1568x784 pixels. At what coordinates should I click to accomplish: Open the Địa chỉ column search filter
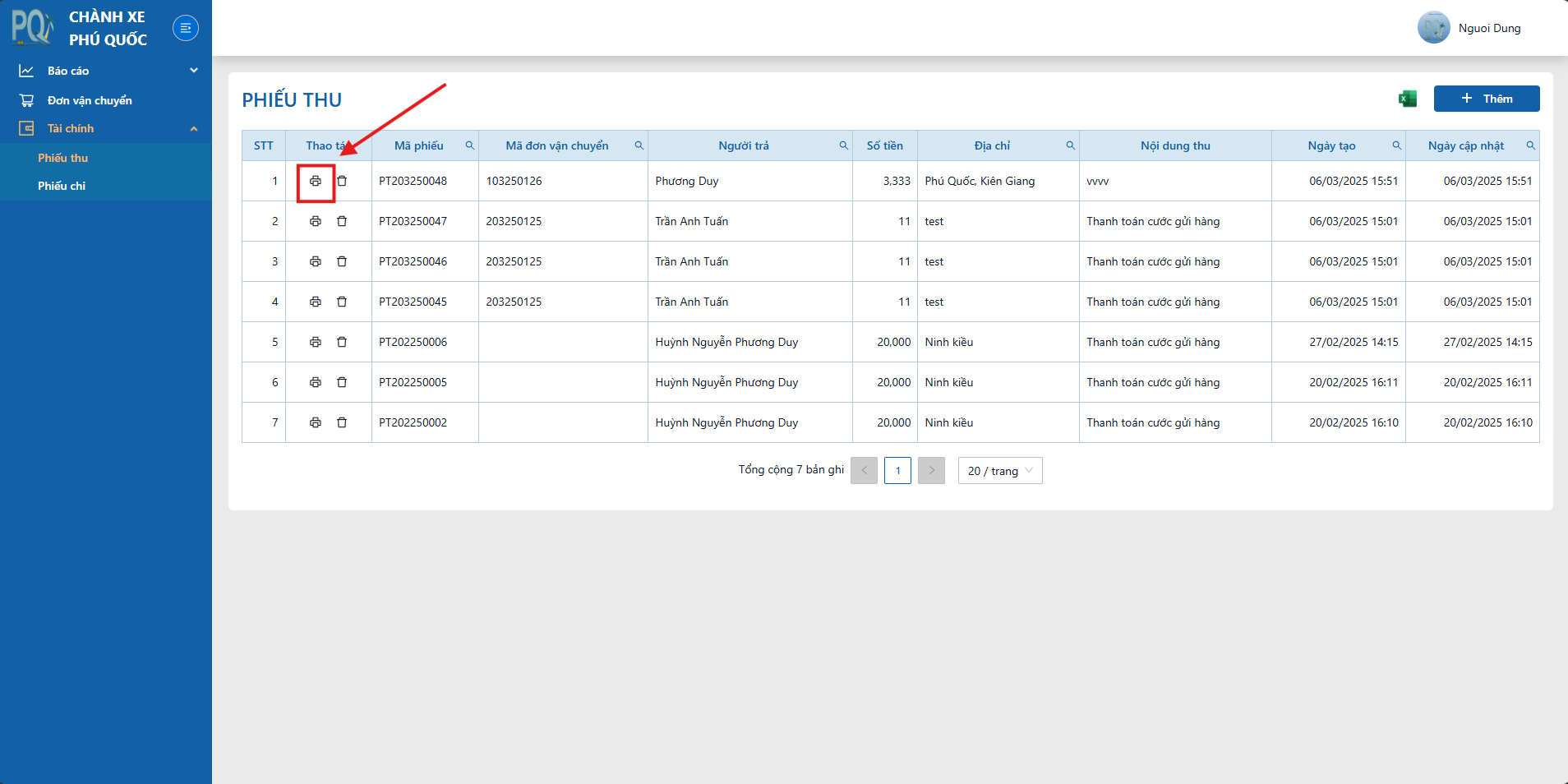point(1070,145)
